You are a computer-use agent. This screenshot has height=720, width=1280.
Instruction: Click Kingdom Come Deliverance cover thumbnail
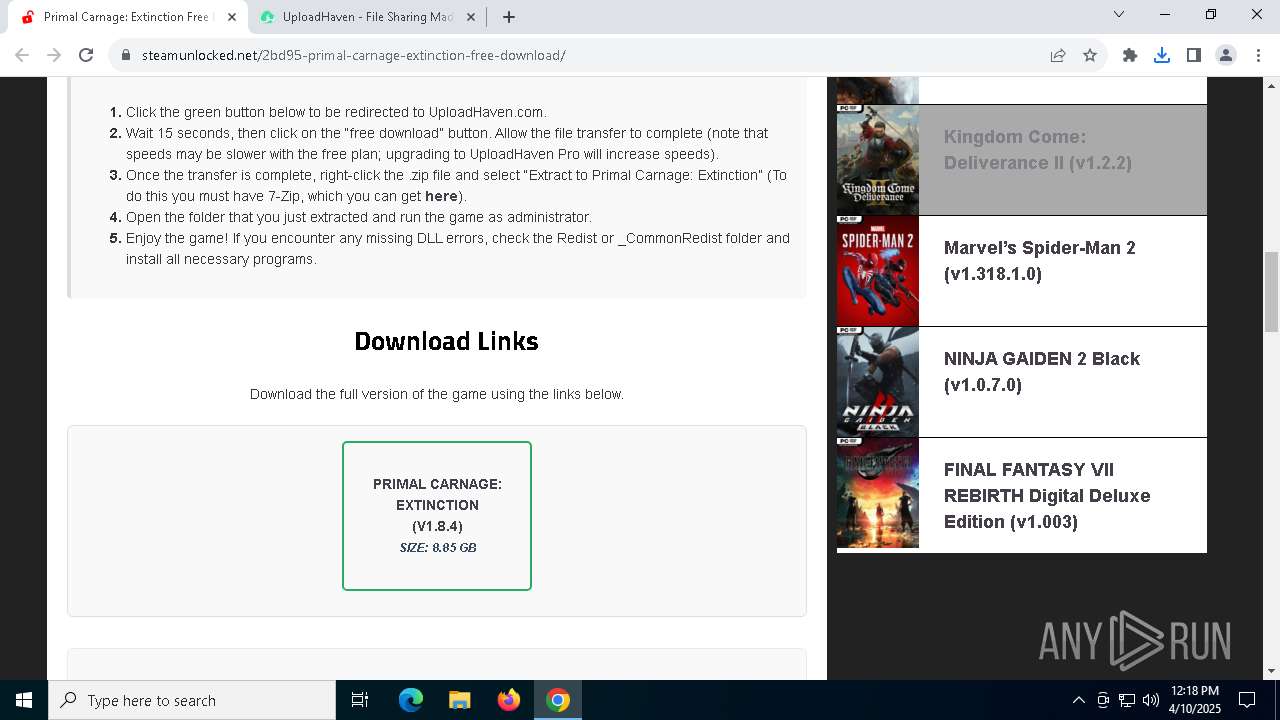[878, 160]
